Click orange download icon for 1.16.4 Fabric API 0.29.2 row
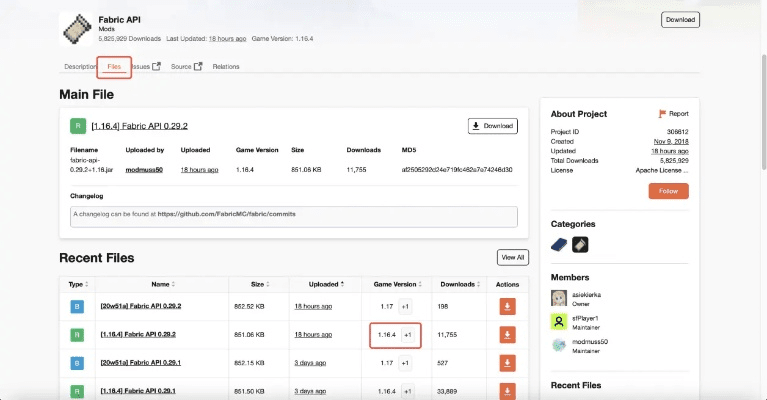The height and width of the screenshot is (400, 767). (507, 334)
